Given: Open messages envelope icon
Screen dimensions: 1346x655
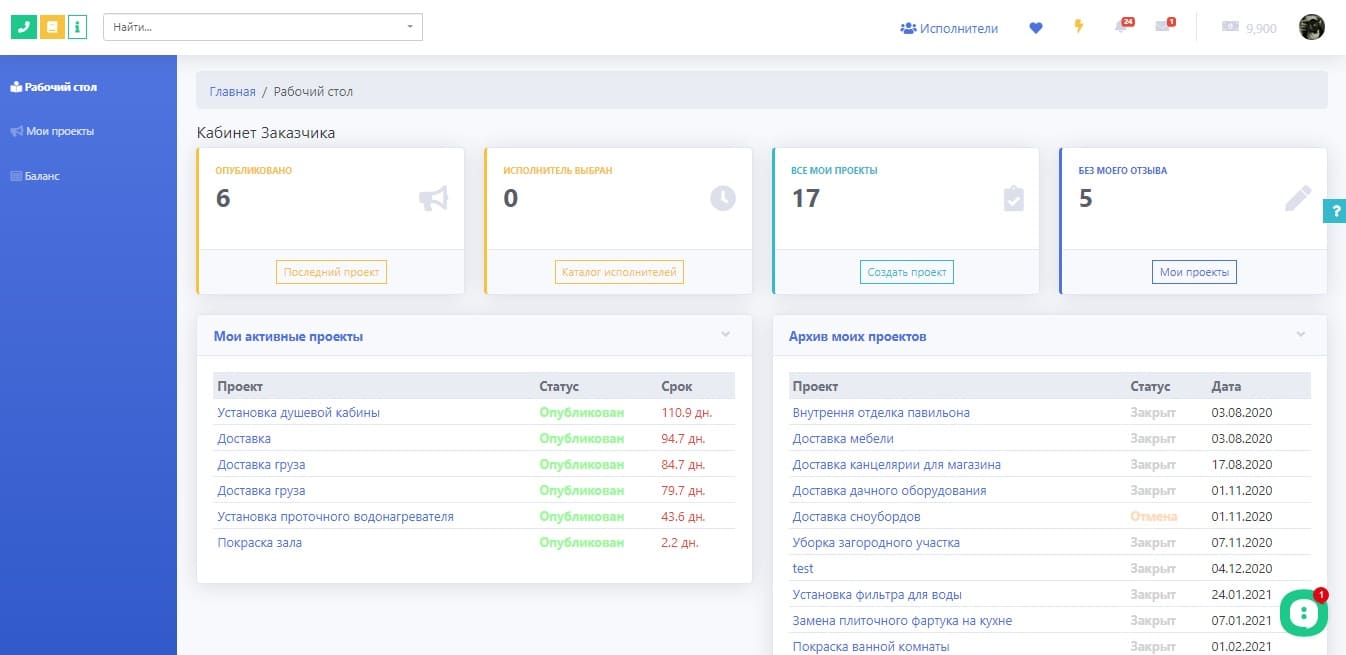Looking at the screenshot, I should pos(1162,27).
